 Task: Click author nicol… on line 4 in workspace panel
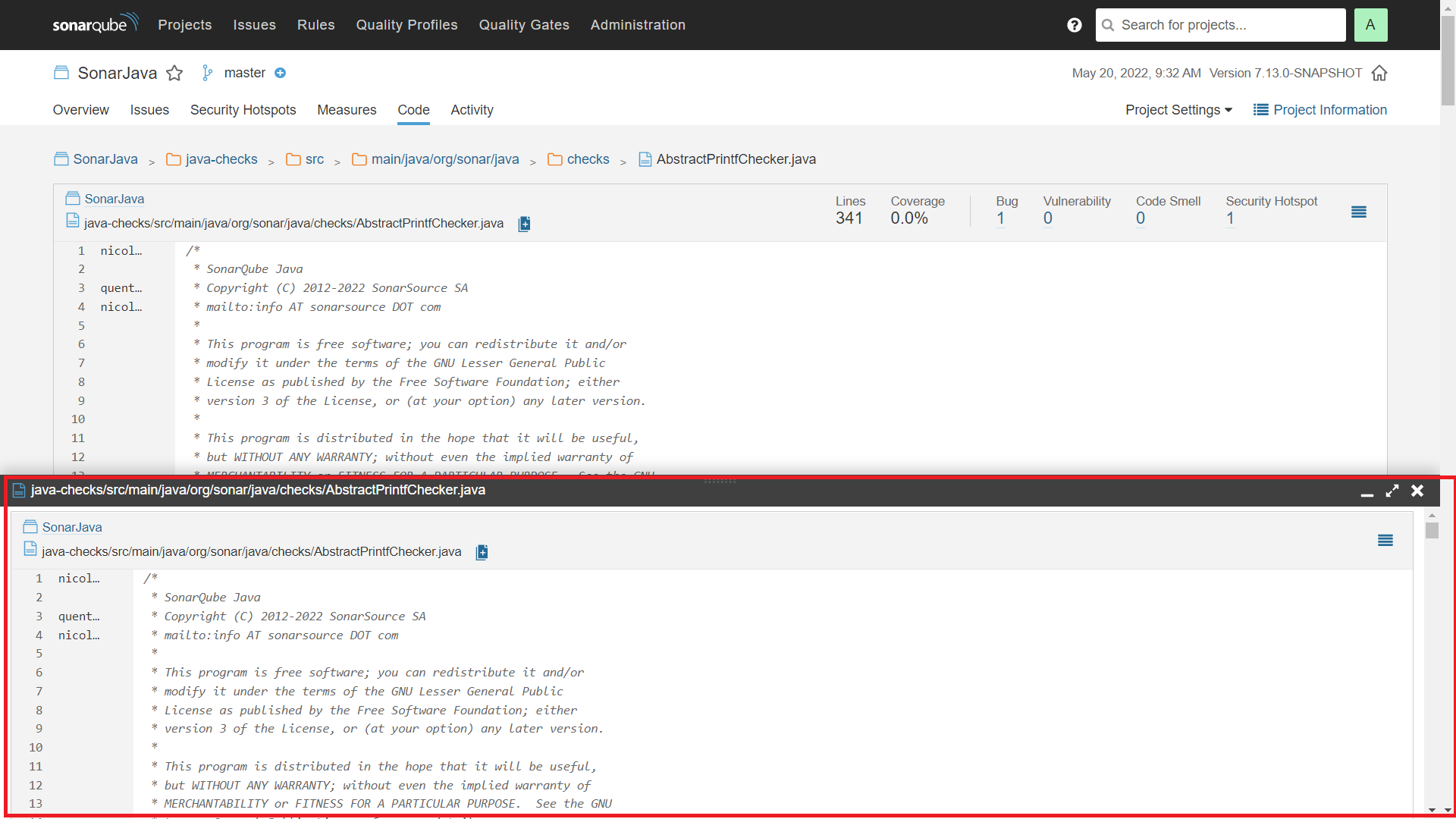coord(79,635)
